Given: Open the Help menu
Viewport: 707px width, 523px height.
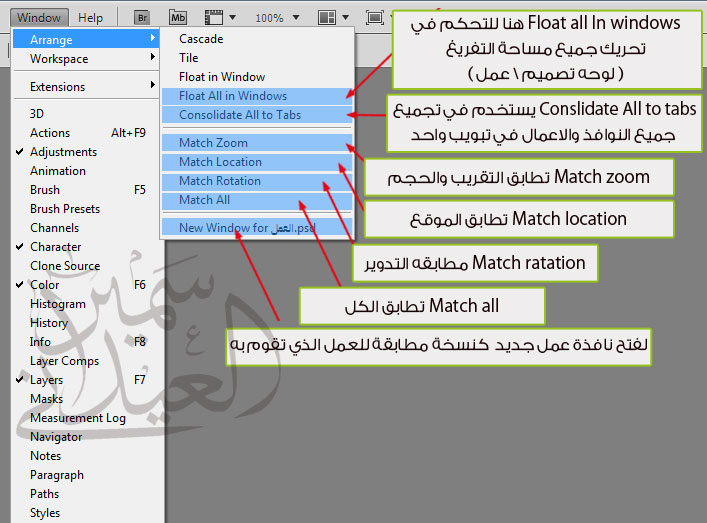Looking at the screenshot, I should [x=91, y=18].
